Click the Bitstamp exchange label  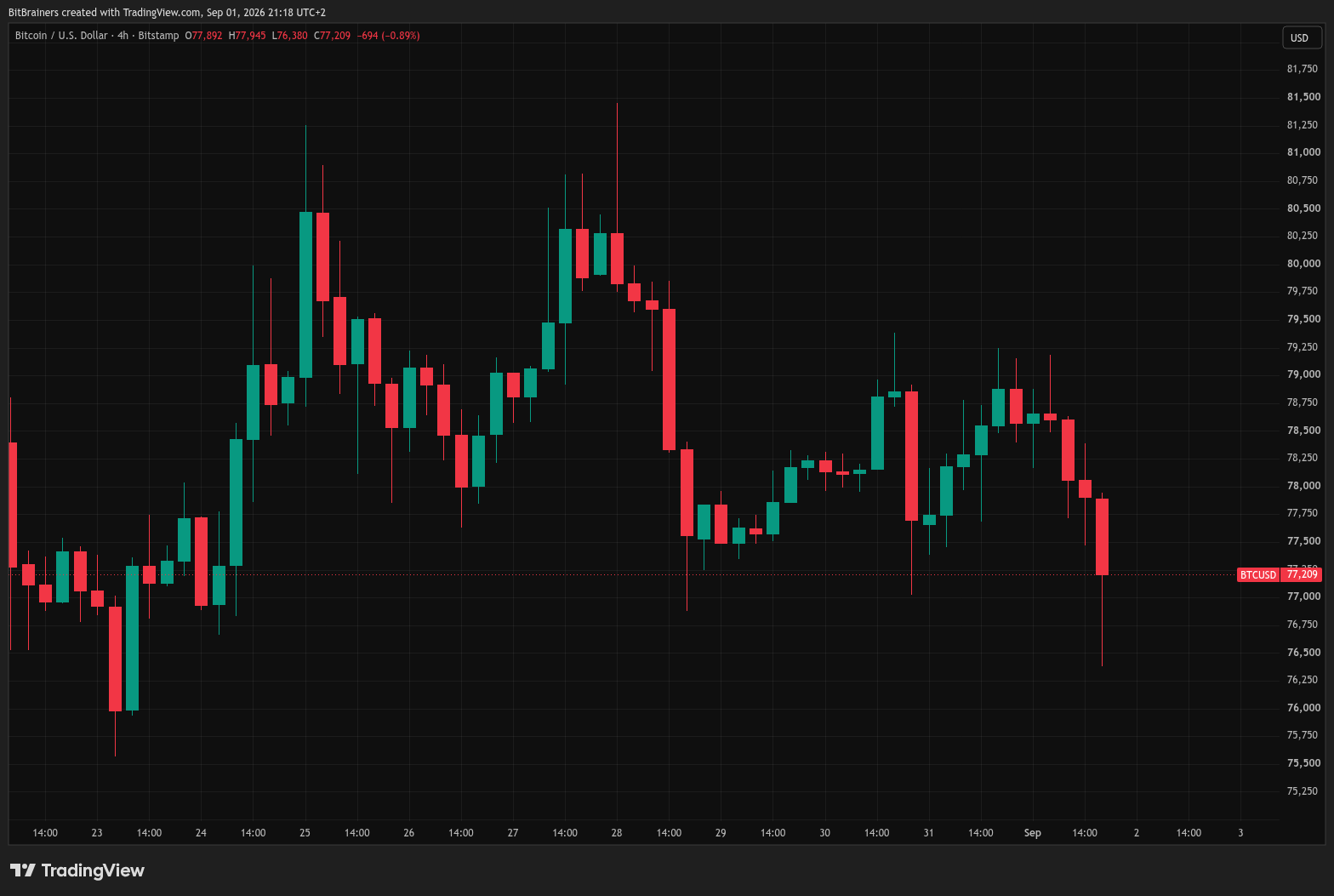158,36
